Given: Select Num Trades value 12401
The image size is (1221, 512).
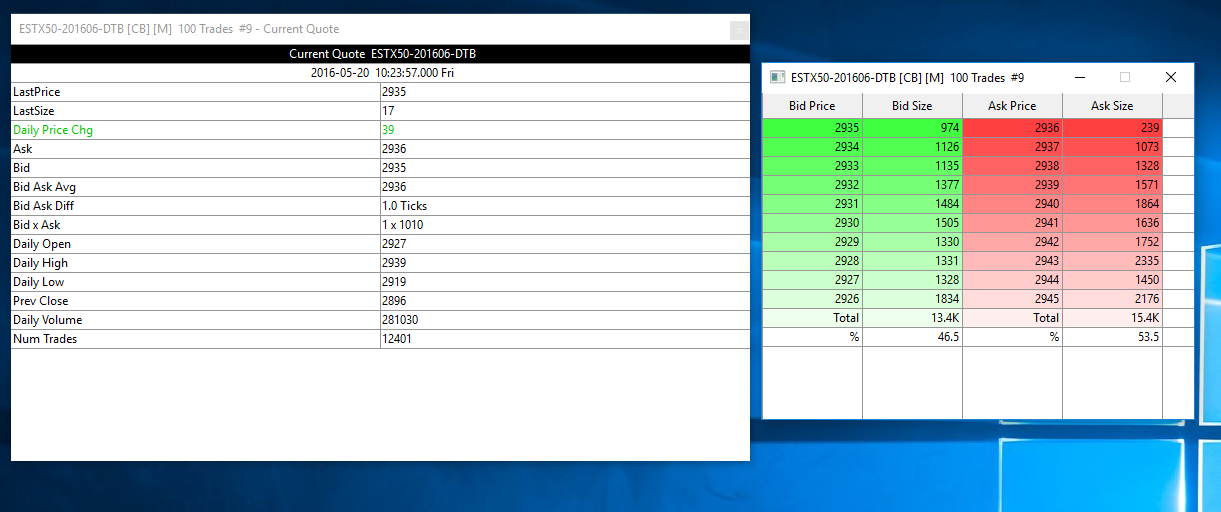Looking at the screenshot, I should pyautogui.click(x=397, y=339).
